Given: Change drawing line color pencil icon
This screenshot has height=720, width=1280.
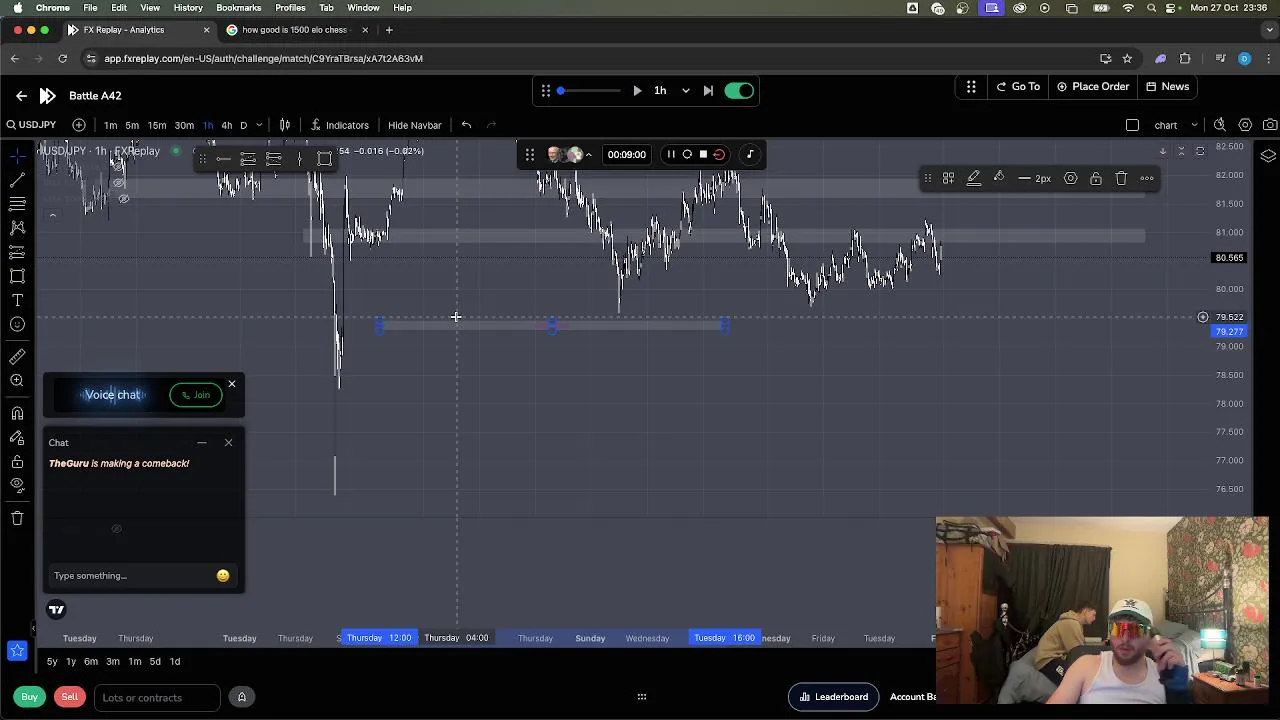Looking at the screenshot, I should pyautogui.click(x=974, y=178).
